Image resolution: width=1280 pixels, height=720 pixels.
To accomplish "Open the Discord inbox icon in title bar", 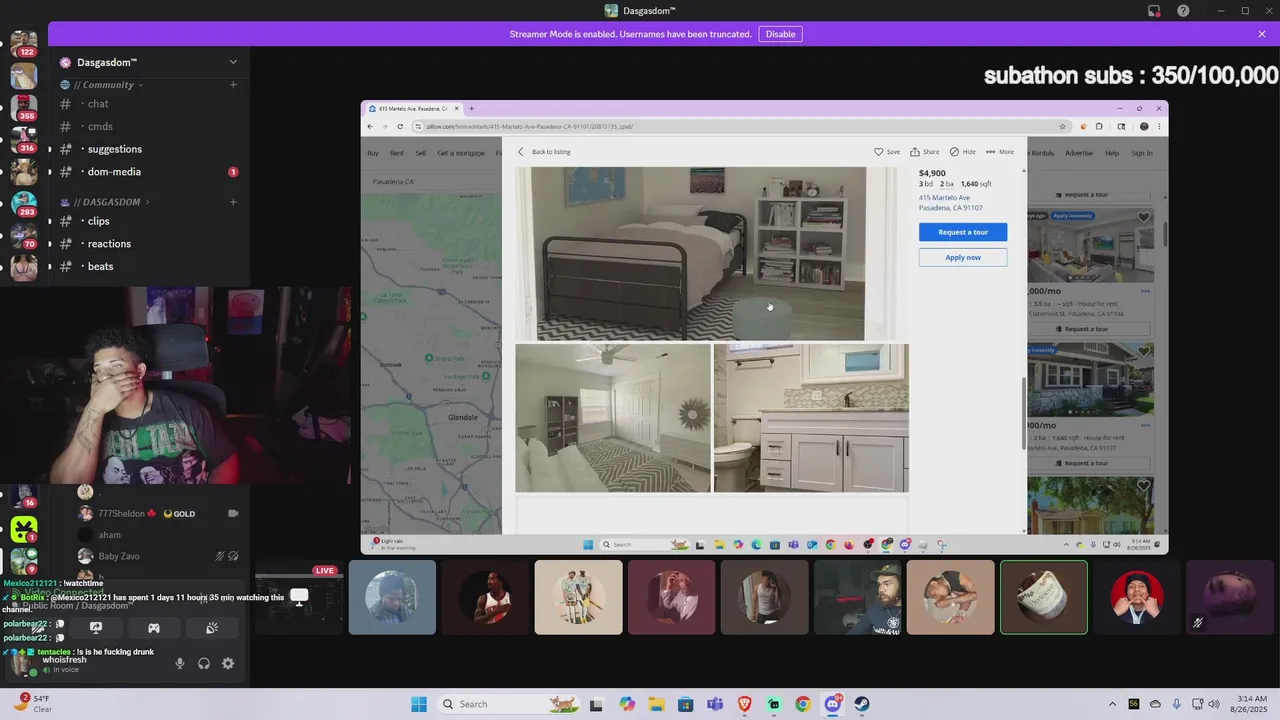I will (x=1154, y=11).
